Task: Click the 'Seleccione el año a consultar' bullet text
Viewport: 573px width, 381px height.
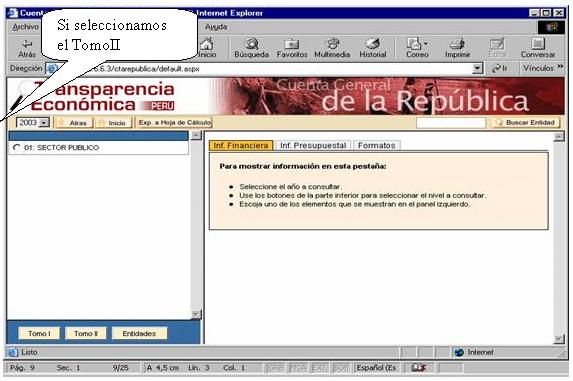Action: pyautogui.click(x=291, y=186)
